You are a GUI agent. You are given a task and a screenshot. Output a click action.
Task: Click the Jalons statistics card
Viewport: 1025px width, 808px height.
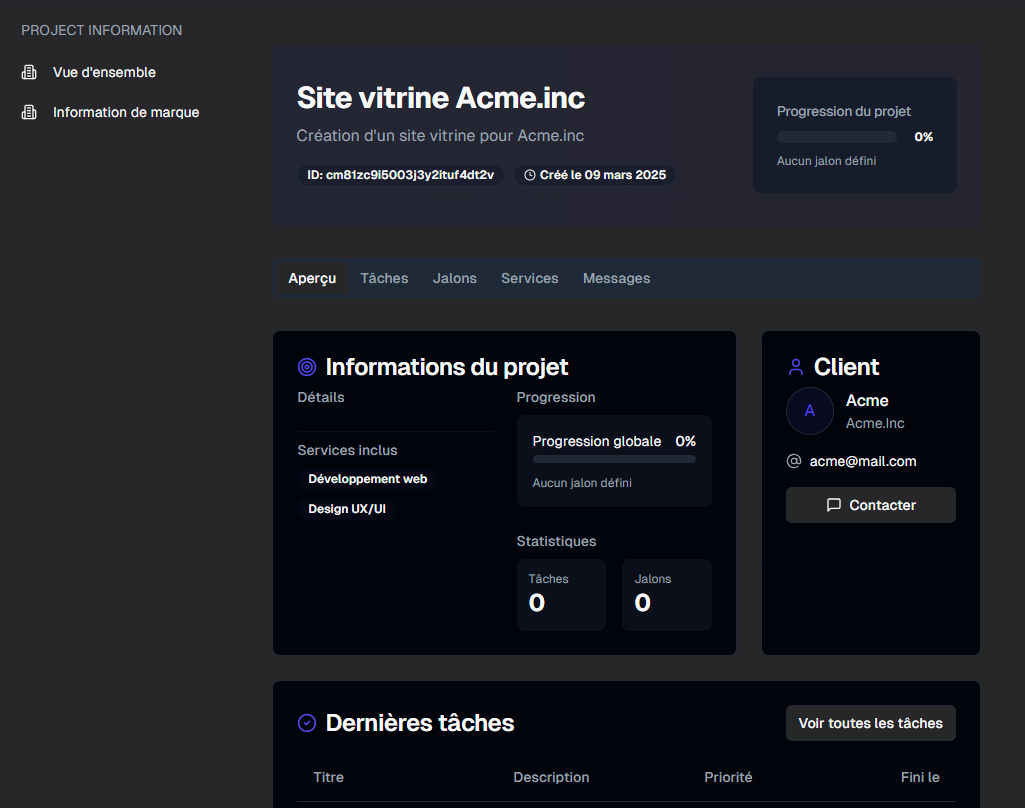[667, 595]
